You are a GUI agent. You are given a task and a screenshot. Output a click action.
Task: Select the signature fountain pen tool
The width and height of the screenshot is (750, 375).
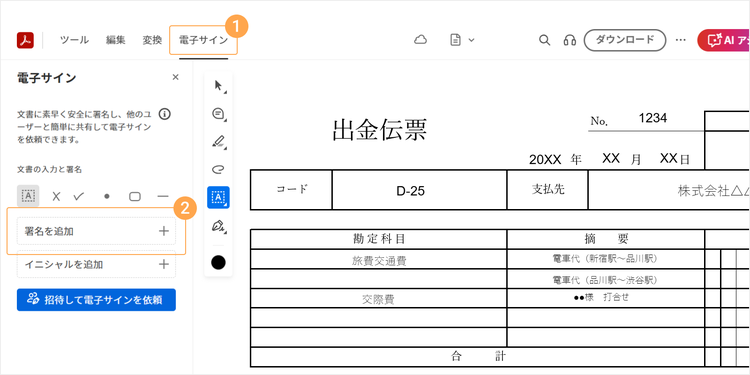pos(219,226)
